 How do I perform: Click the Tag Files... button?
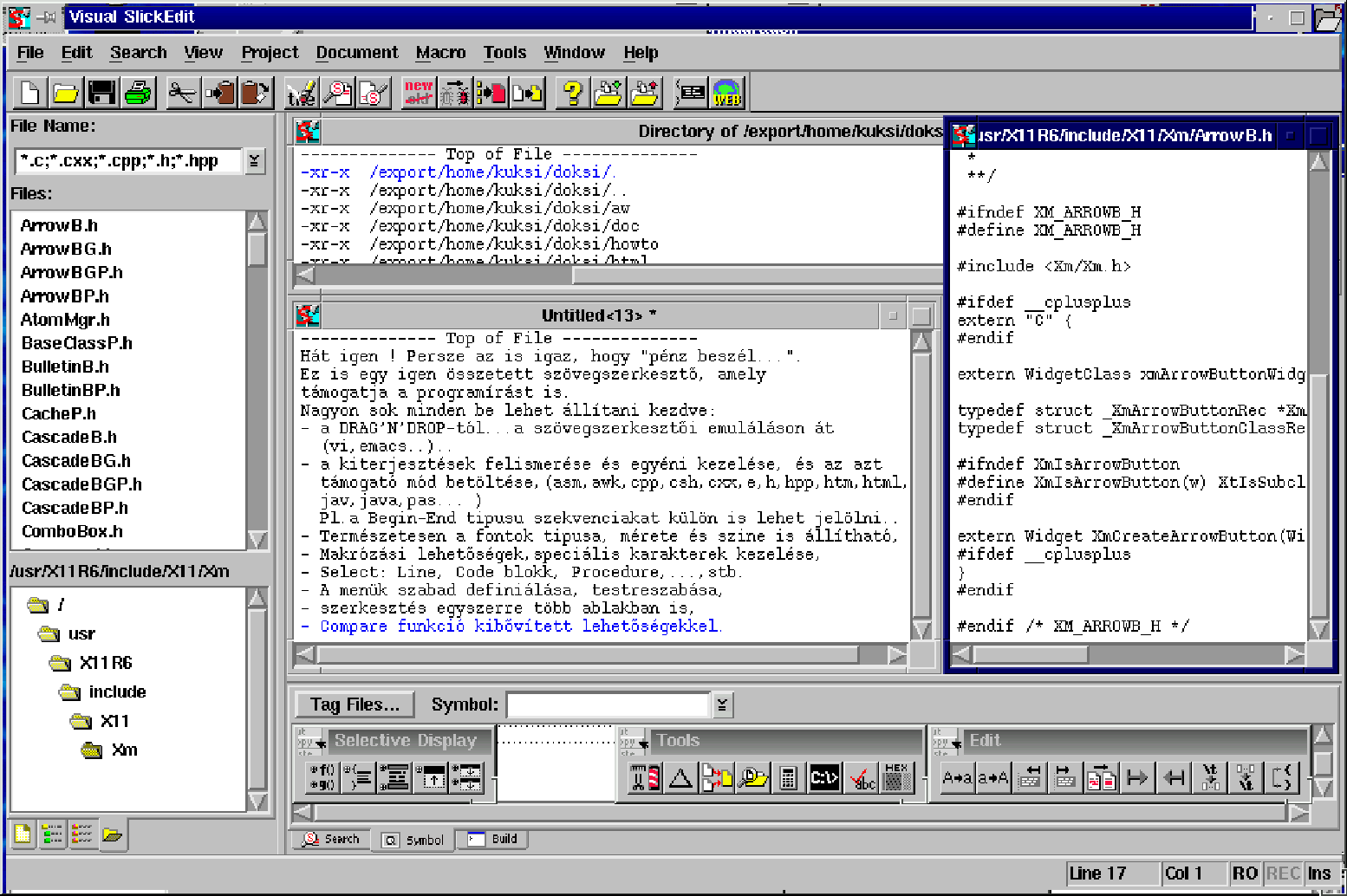[x=355, y=704]
